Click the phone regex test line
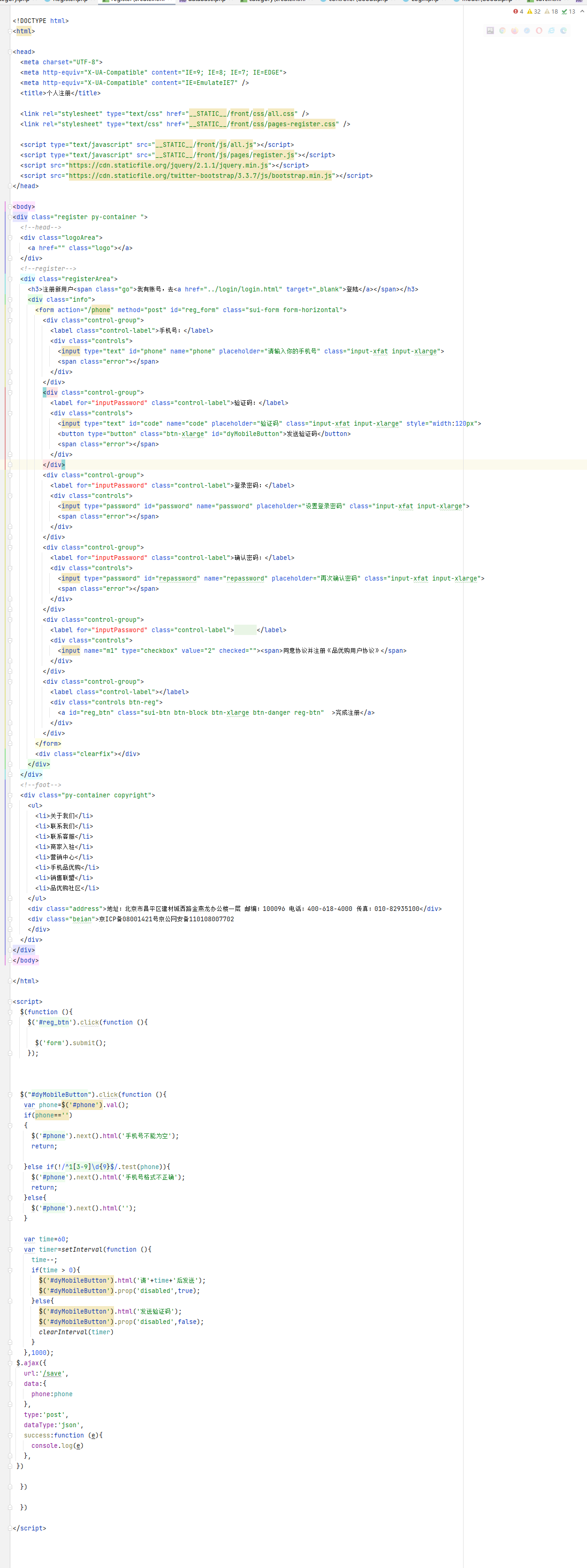 (97, 1168)
